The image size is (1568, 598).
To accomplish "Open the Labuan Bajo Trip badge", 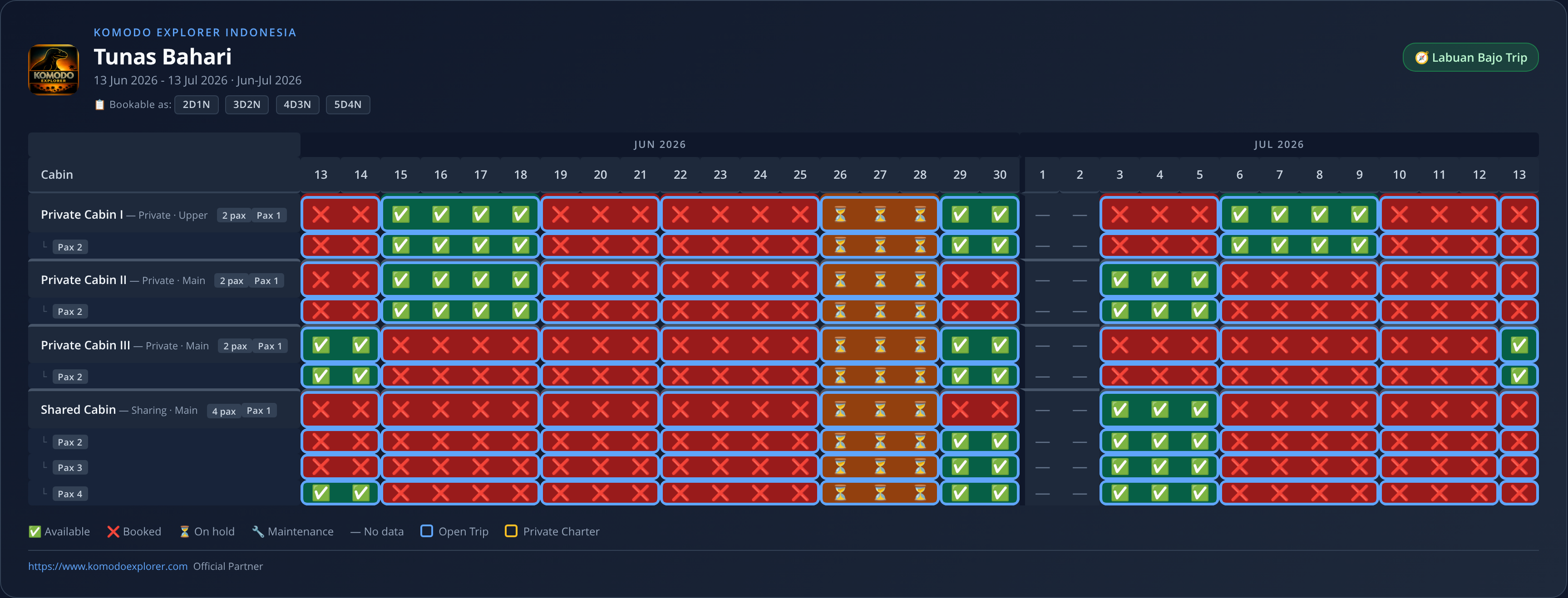I will coord(1470,57).
